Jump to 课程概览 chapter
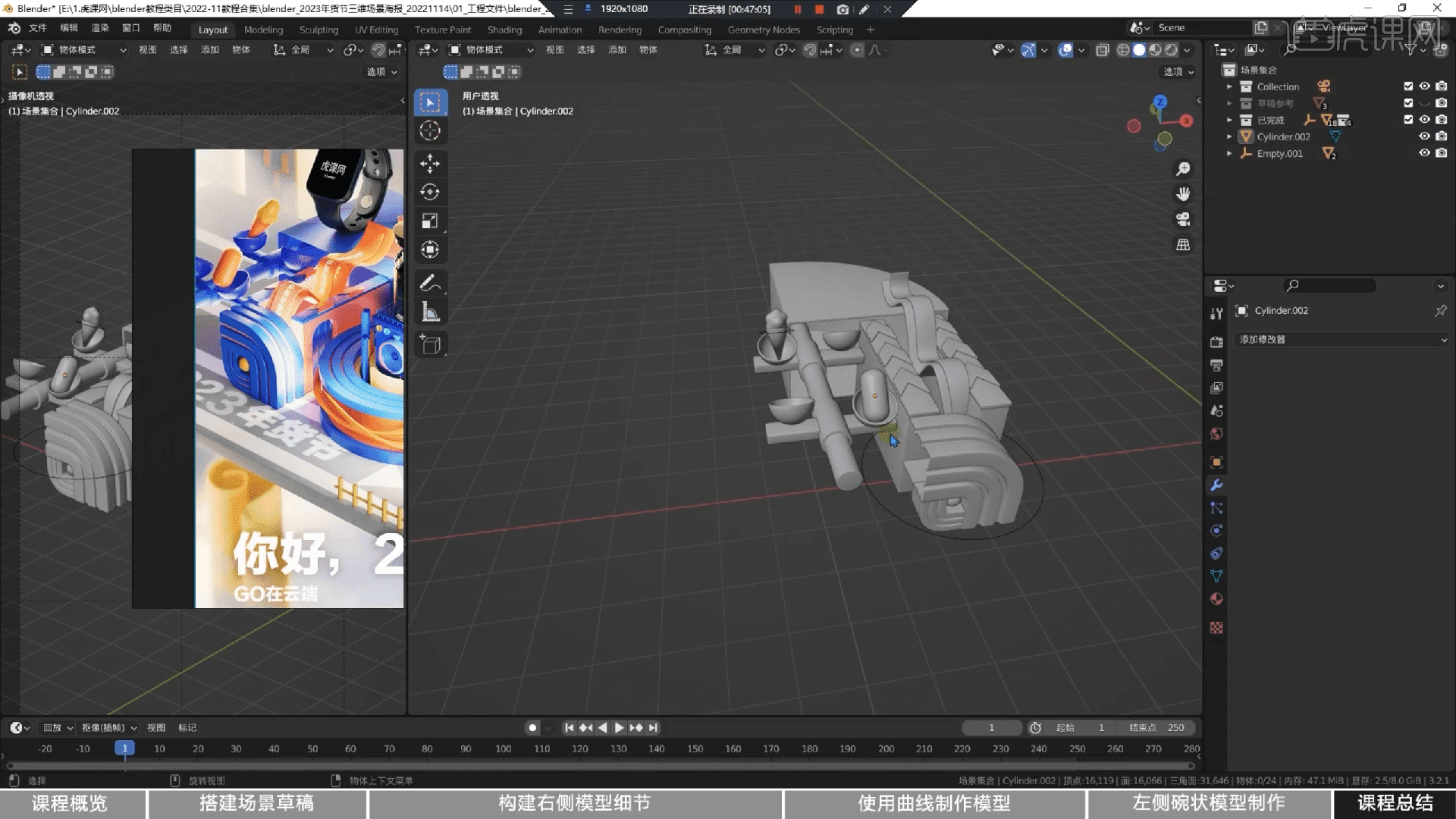The height and width of the screenshot is (819, 1456). (x=70, y=804)
